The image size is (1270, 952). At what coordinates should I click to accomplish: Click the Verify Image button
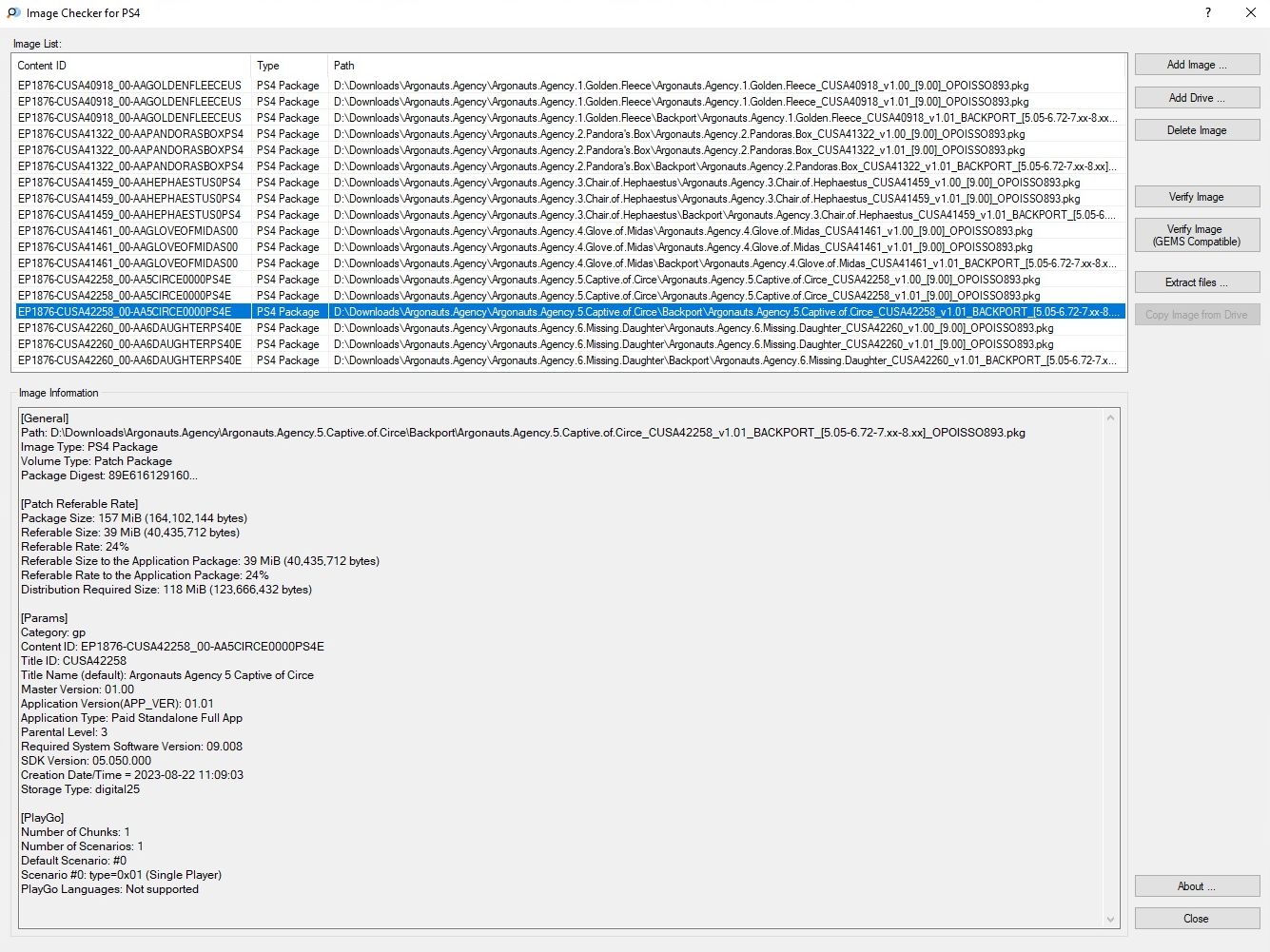1196,197
